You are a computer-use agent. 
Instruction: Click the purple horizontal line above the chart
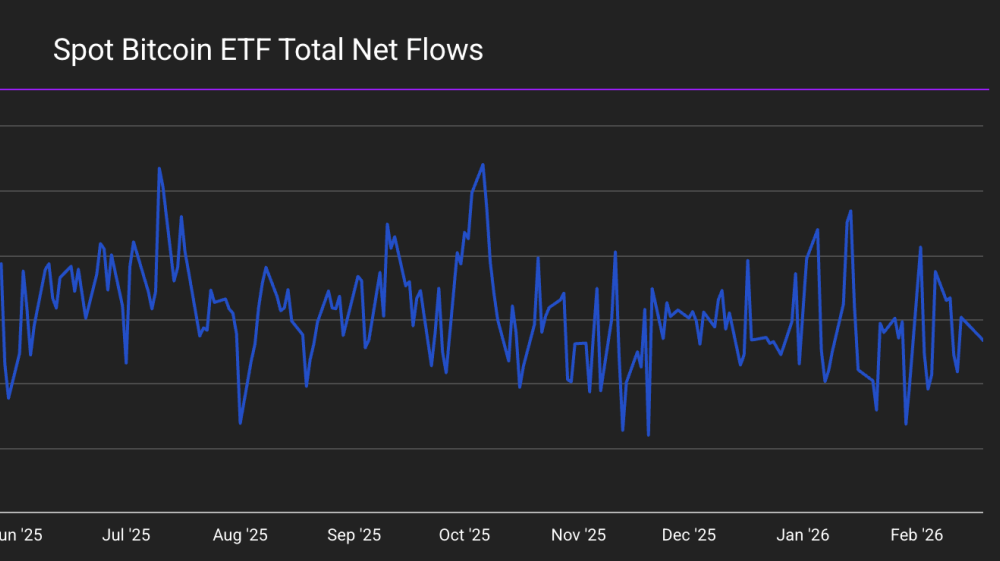pyautogui.click(x=500, y=90)
